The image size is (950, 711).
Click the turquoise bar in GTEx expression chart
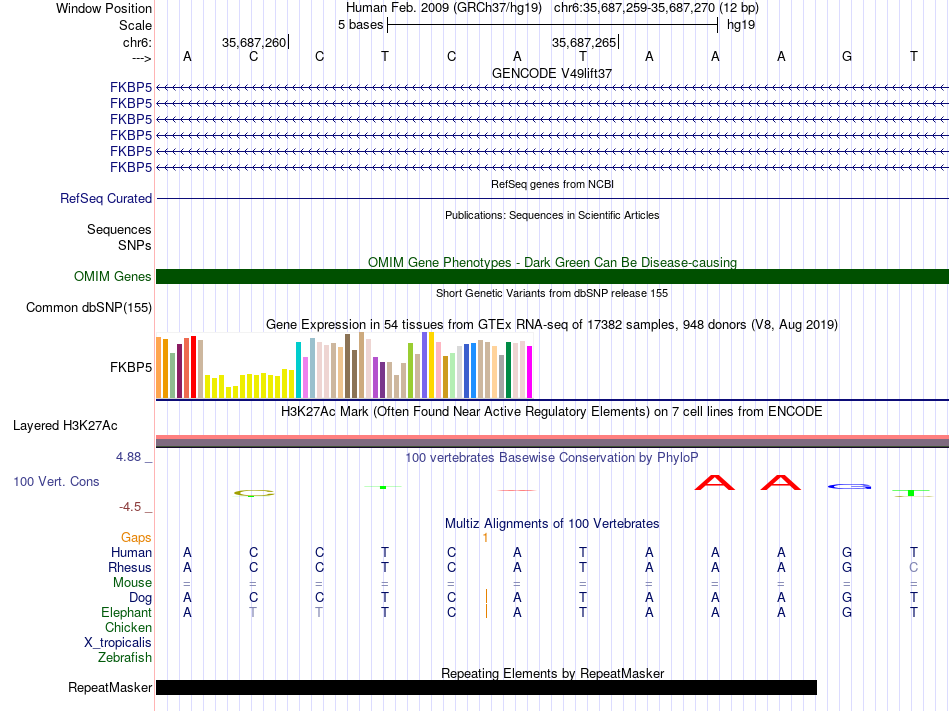[x=298, y=369]
